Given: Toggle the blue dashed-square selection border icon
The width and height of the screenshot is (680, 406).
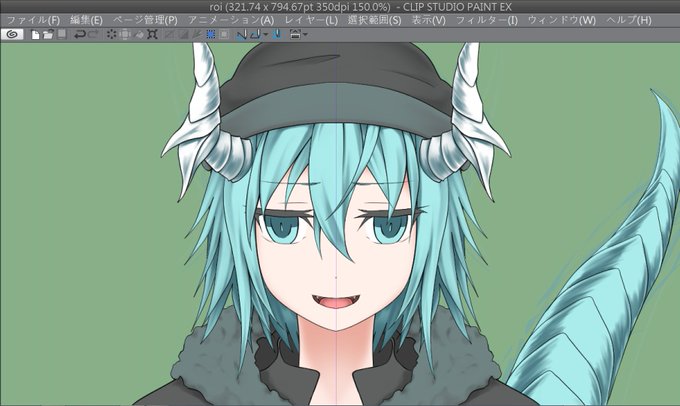Looking at the screenshot, I should click(210, 34).
